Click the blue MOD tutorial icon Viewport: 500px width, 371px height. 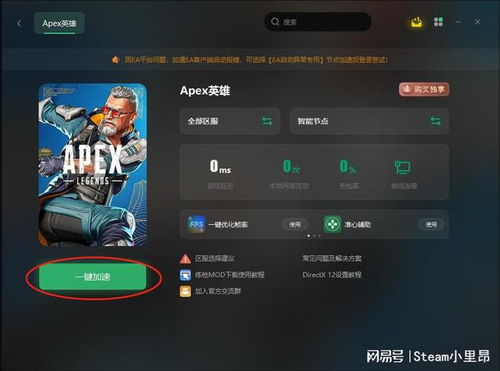point(185,275)
